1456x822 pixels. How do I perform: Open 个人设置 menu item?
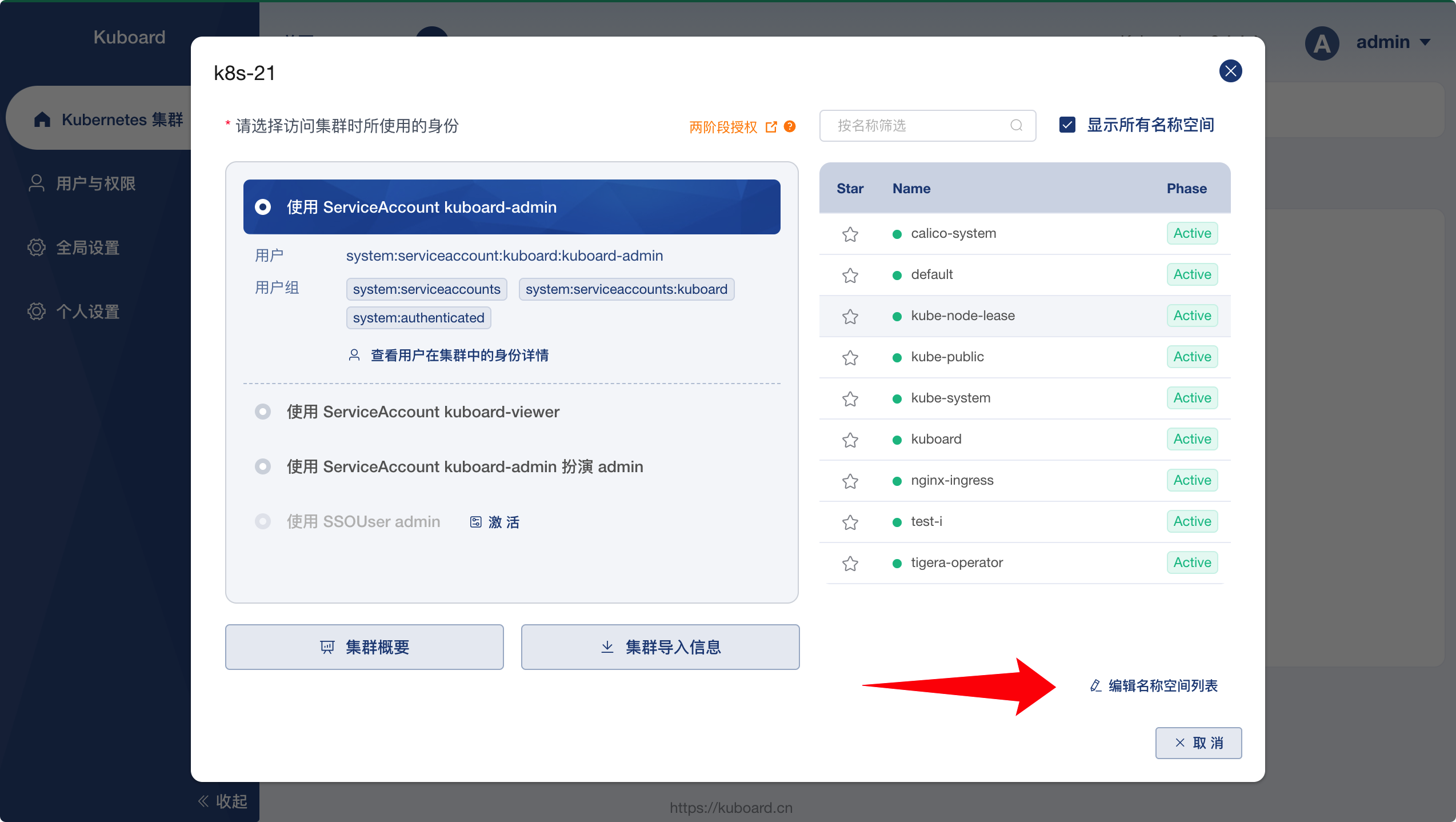pos(87,312)
